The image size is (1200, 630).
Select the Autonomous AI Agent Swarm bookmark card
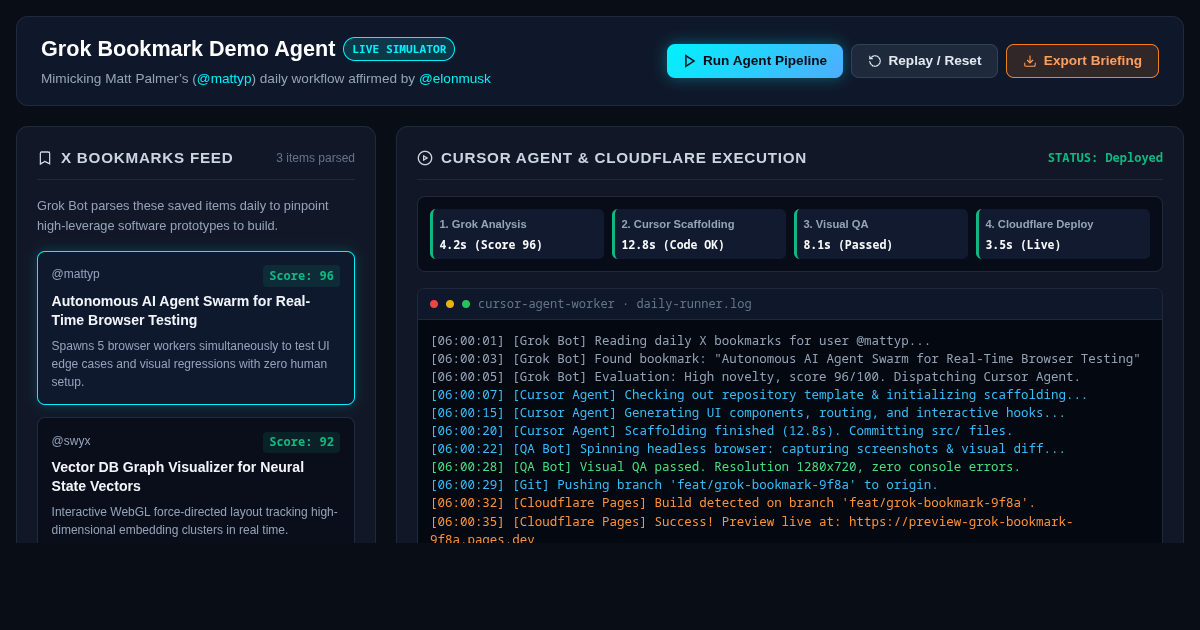tap(196, 328)
